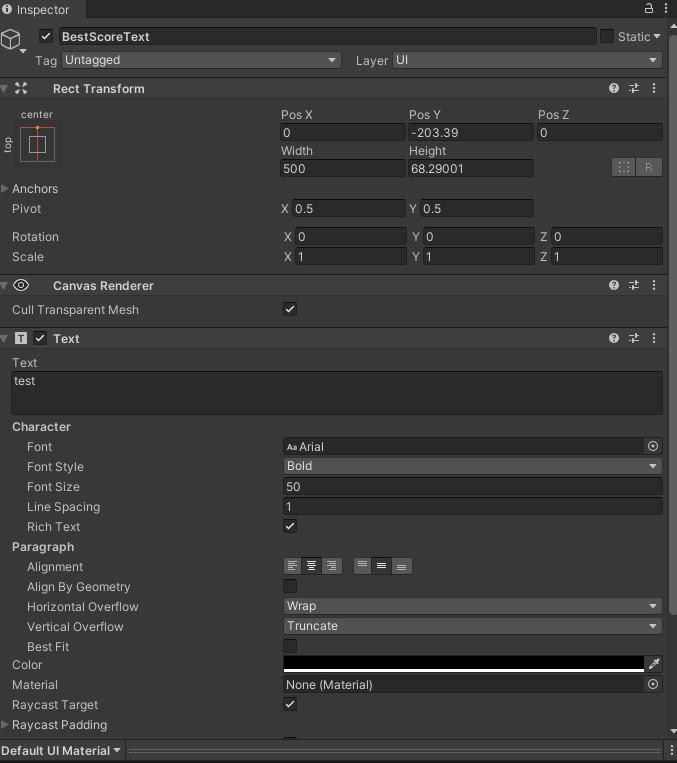Open the anchor presets box

click(x=37, y=144)
